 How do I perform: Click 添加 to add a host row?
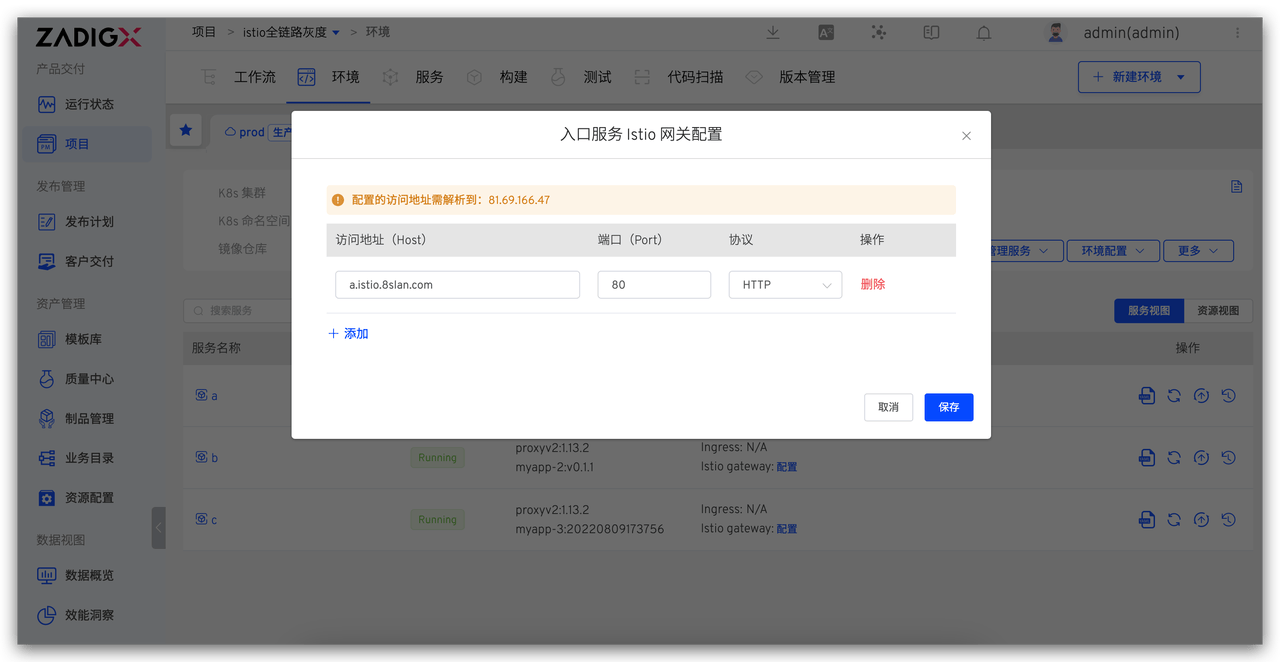[x=349, y=334]
